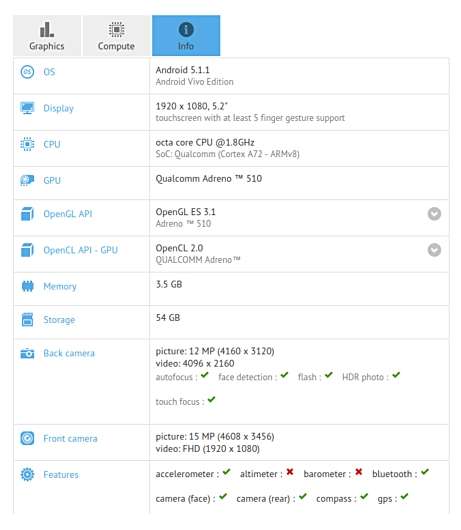Click the Storage disk icon
The height and width of the screenshot is (530, 461).
27,319
